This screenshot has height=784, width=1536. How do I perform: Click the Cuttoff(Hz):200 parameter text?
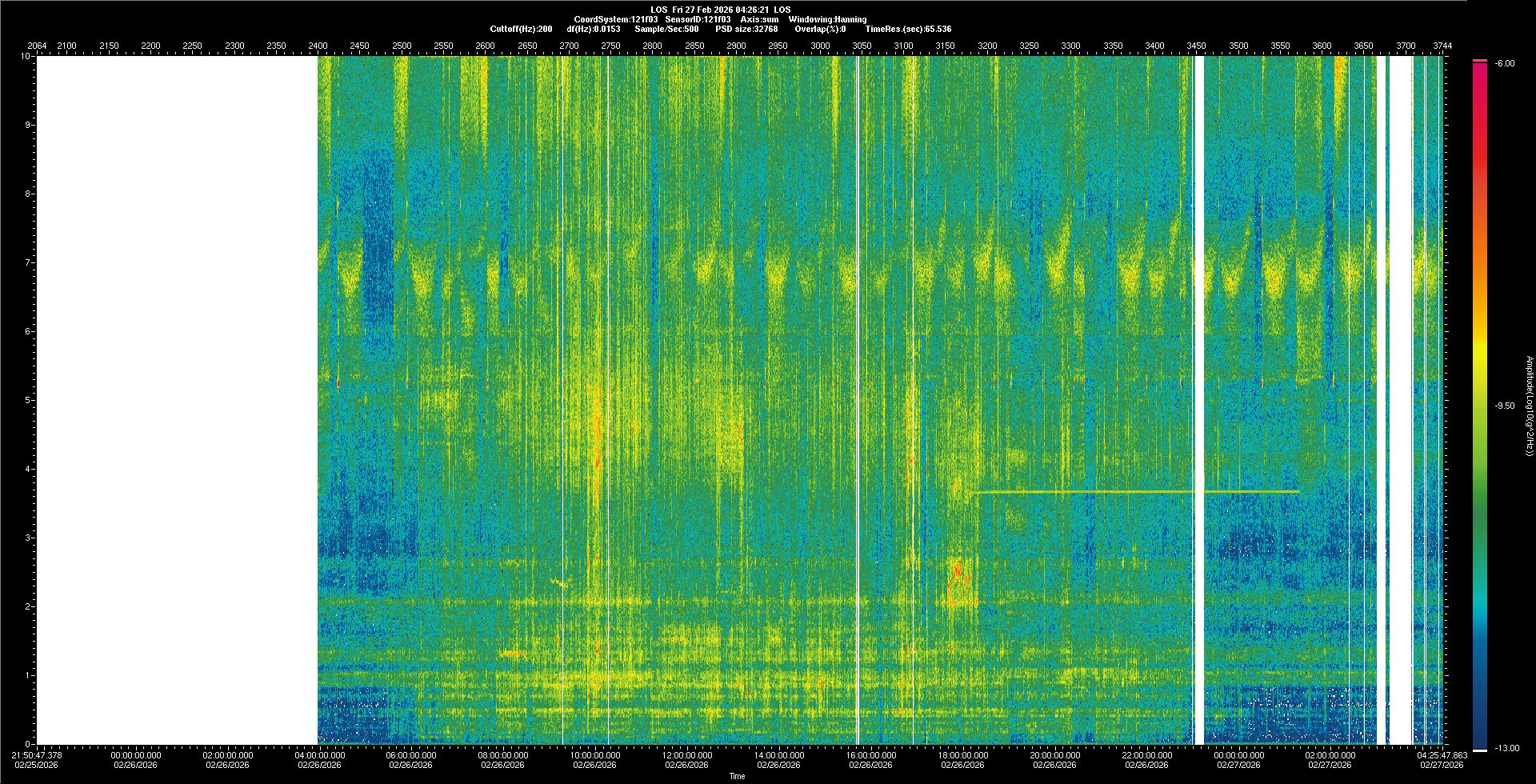point(521,29)
